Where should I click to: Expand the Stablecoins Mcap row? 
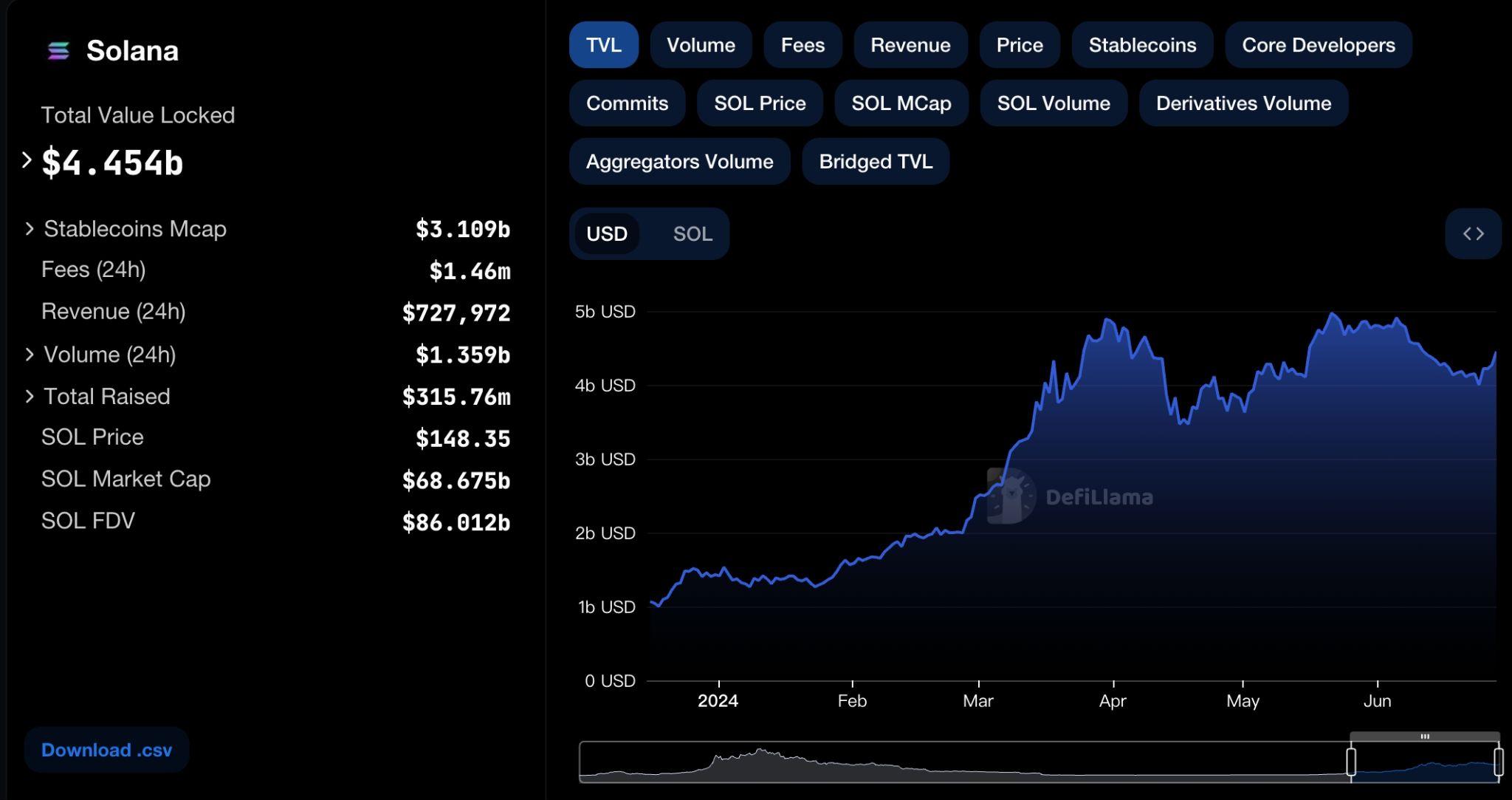coord(30,229)
